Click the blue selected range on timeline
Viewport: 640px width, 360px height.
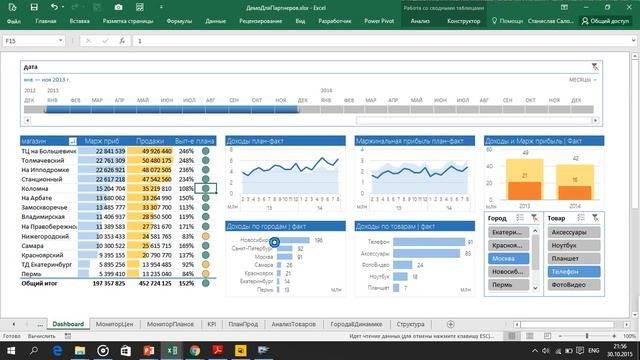point(172,109)
